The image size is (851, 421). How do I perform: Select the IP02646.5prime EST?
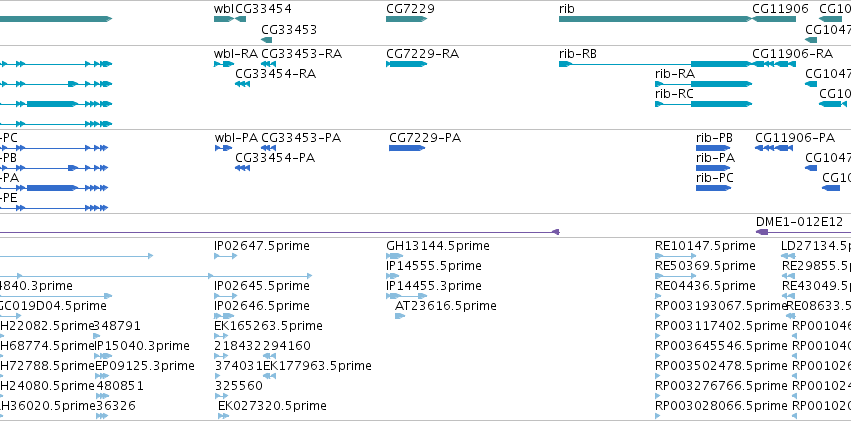coord(224,316)
